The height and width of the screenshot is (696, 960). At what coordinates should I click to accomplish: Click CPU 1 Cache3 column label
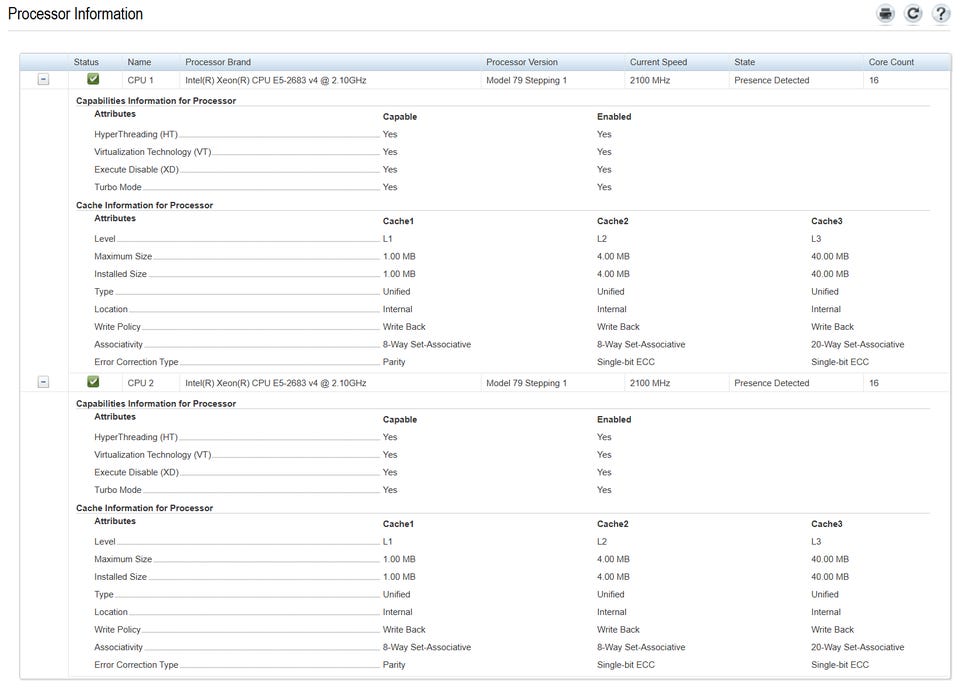[827, 221]
